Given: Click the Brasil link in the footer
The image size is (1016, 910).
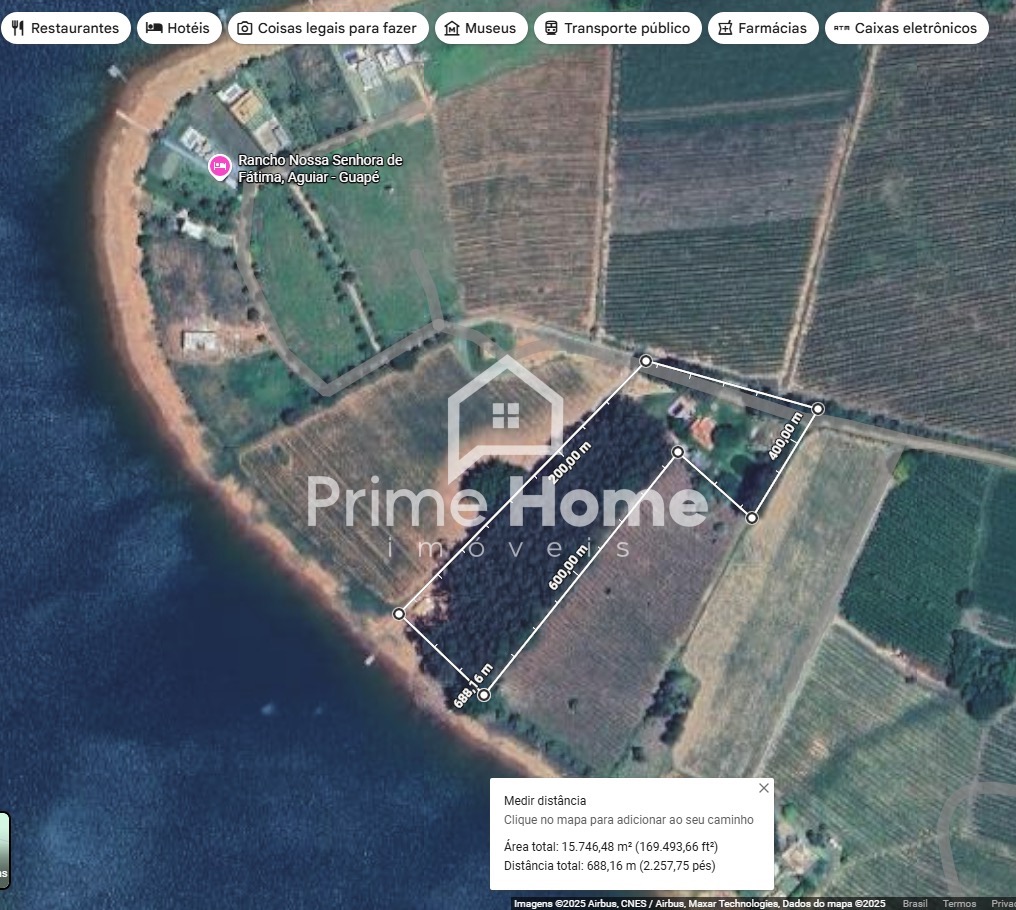Looking at the screenshot, I should pos(914,904).
